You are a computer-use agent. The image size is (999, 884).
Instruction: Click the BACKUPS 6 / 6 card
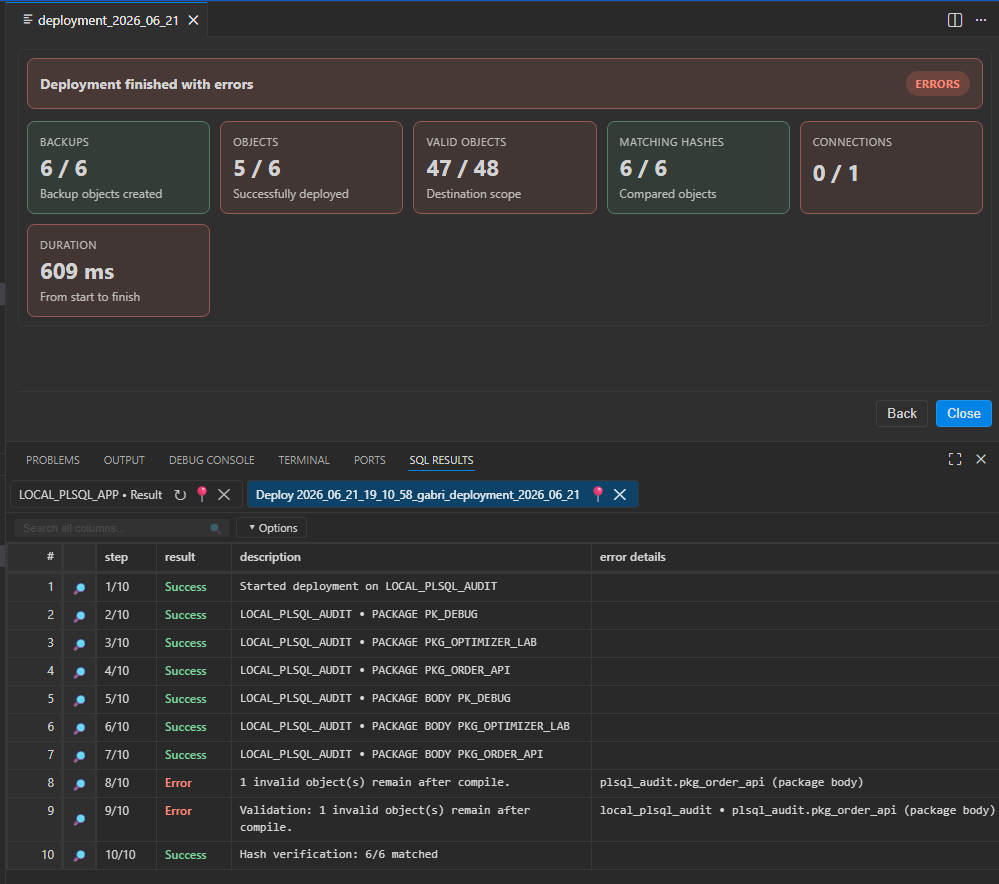pos(119,168)
